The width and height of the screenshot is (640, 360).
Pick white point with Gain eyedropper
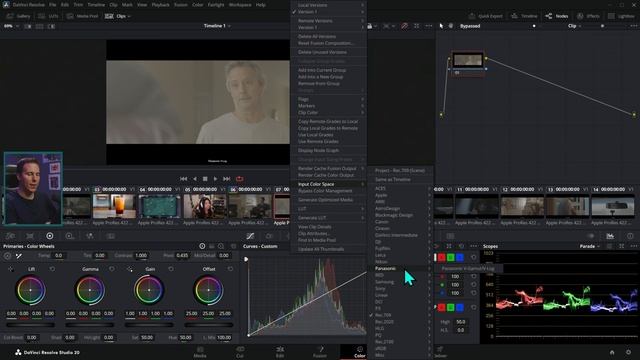tap(129, 269)
